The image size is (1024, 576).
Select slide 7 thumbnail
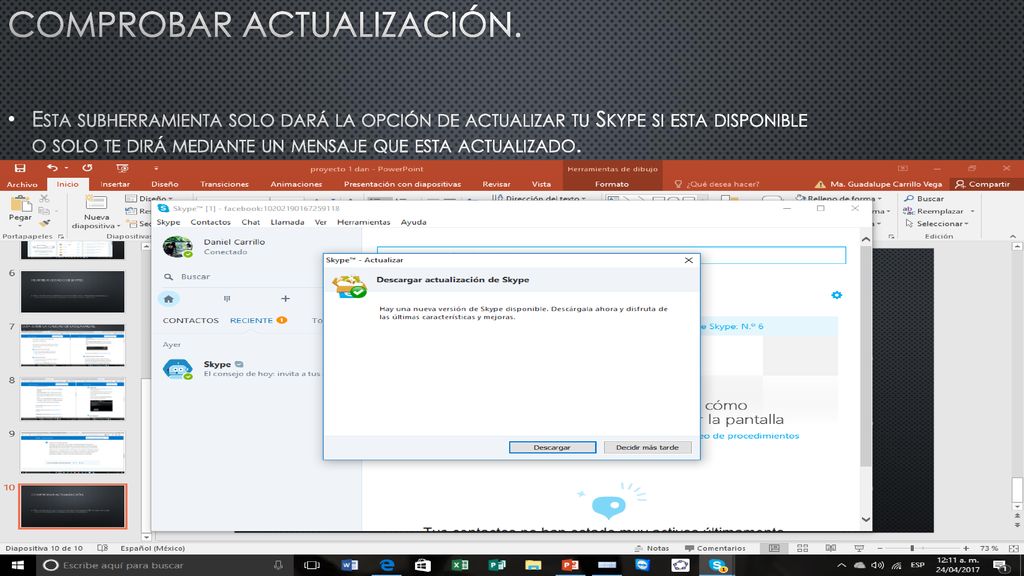(72, 345)
